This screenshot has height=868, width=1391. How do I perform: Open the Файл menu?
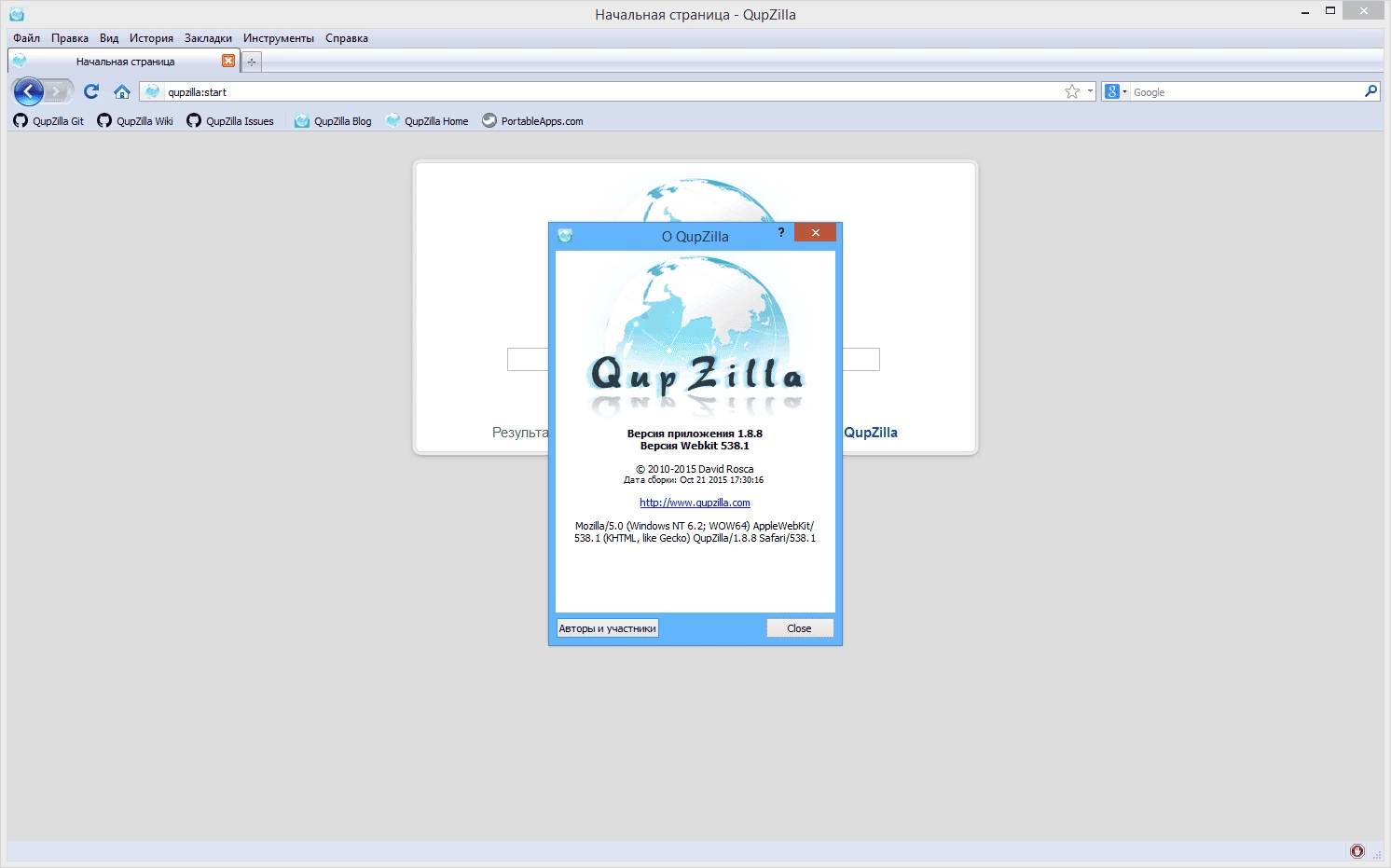click(26, 38)
